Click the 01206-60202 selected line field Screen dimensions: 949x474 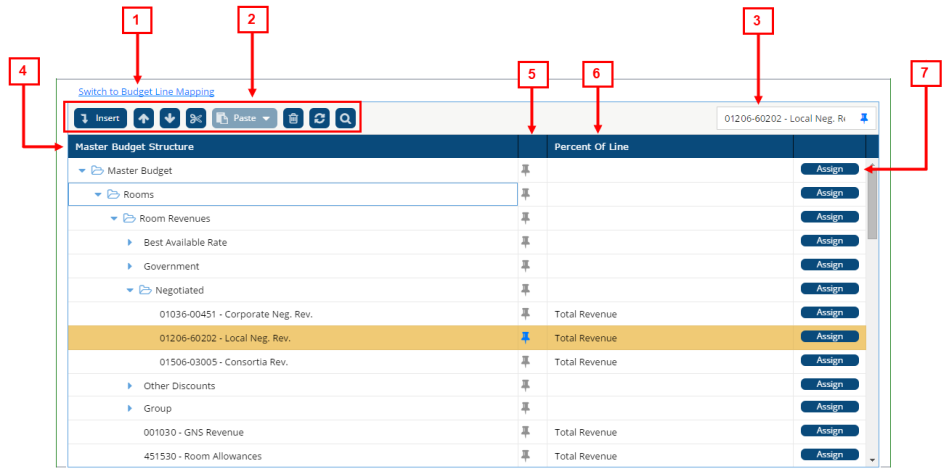pos(784,119)
